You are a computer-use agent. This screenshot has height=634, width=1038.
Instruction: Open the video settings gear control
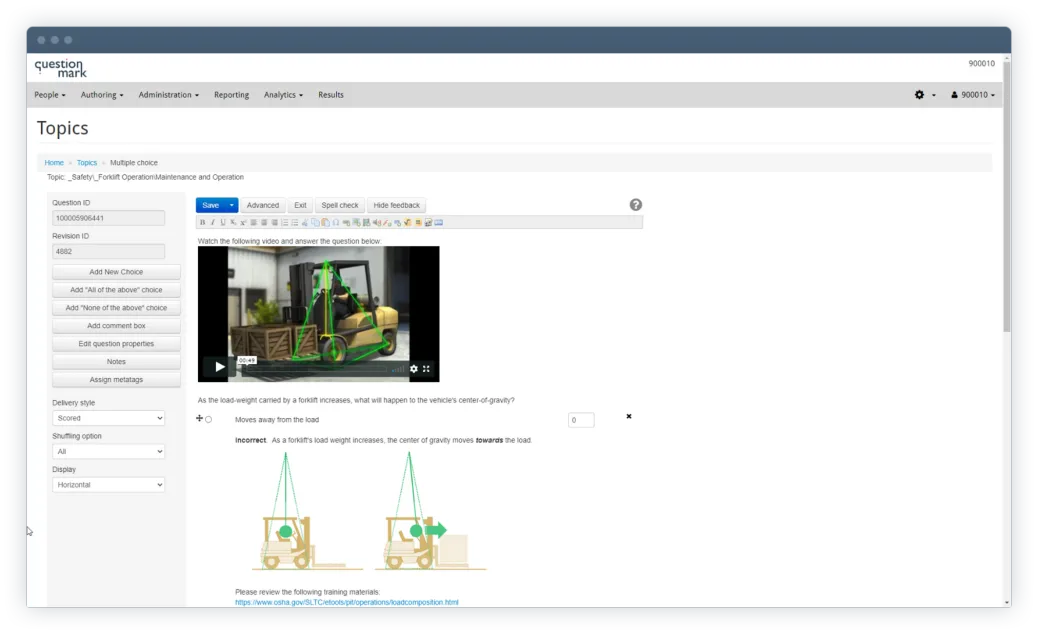click(x=413, y=369)
